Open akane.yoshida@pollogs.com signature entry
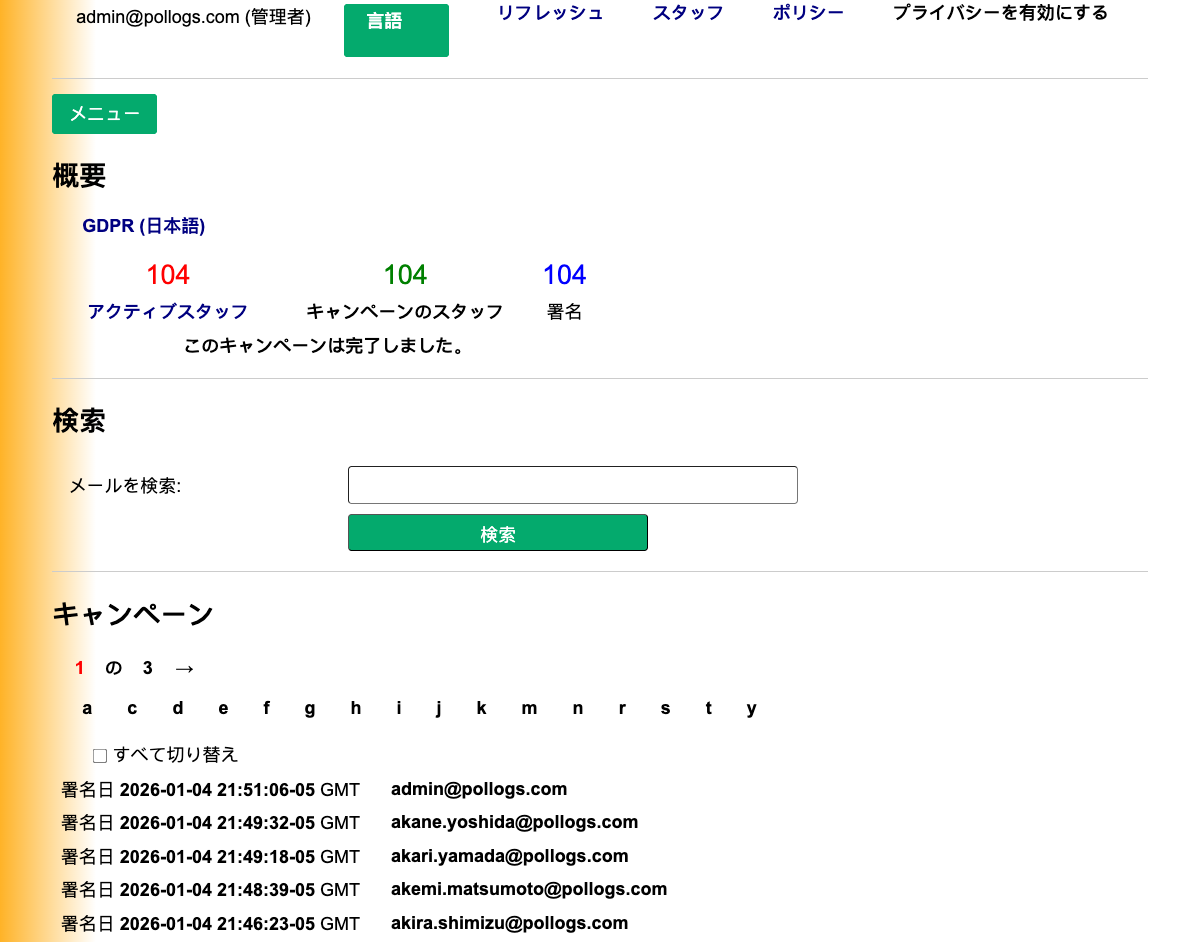 (513, 822)
